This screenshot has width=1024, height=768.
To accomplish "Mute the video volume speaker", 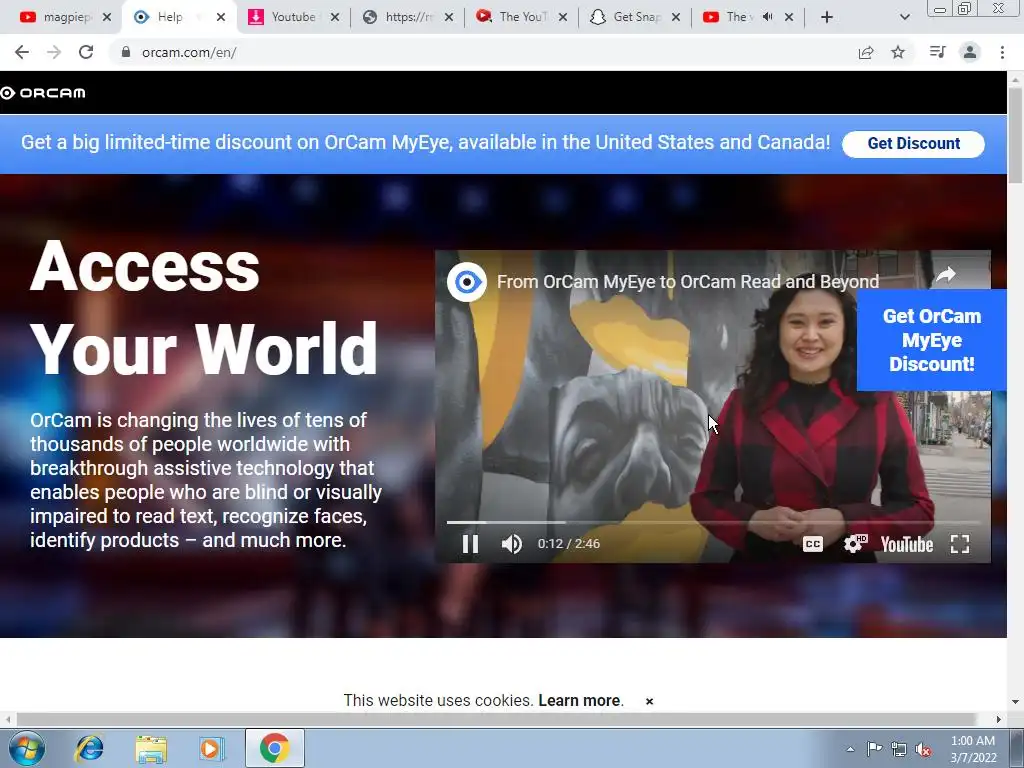I will (511, 544).
